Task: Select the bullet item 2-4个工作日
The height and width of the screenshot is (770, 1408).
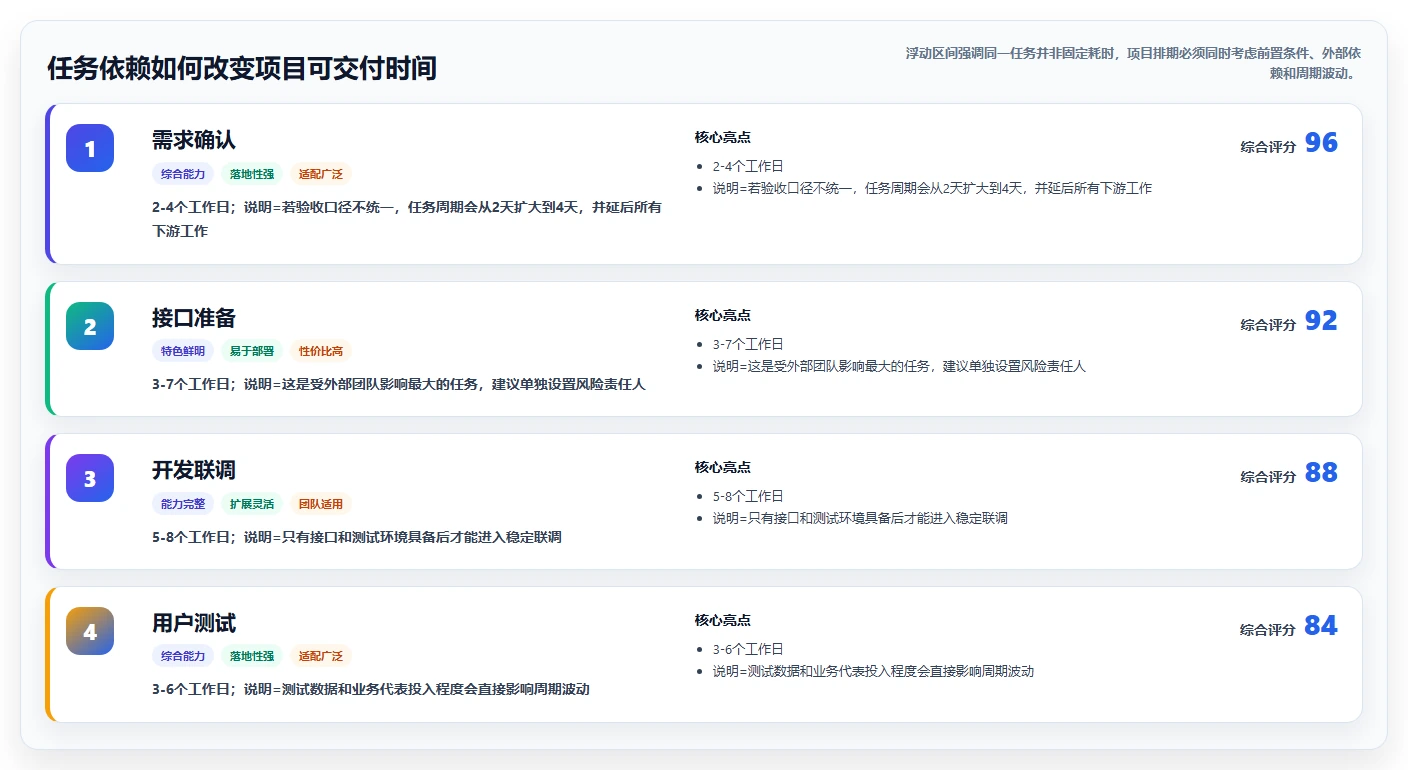Action: 748,166
